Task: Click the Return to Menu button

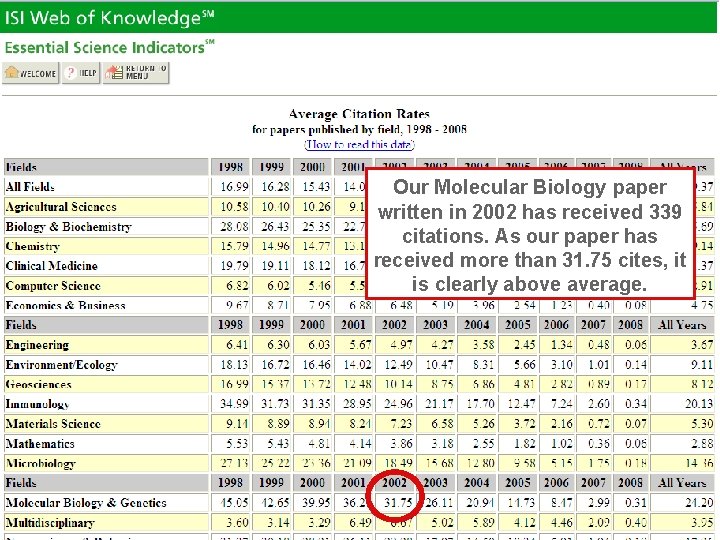Action: click(x=136, y=73)
